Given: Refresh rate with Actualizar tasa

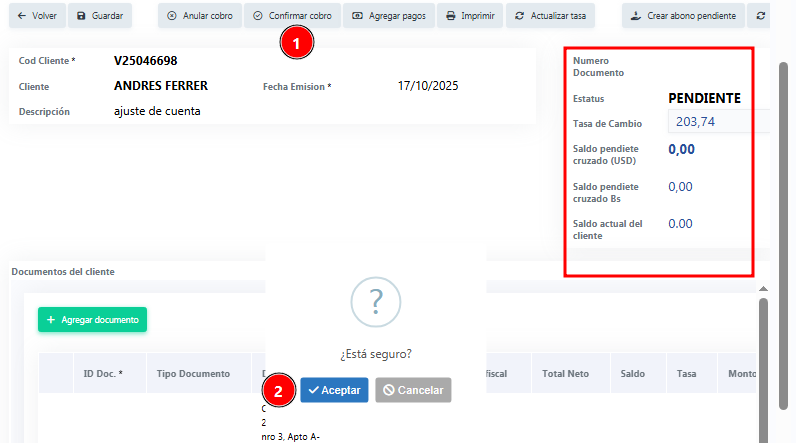Looking at the screenshot, I should (551, 16).
